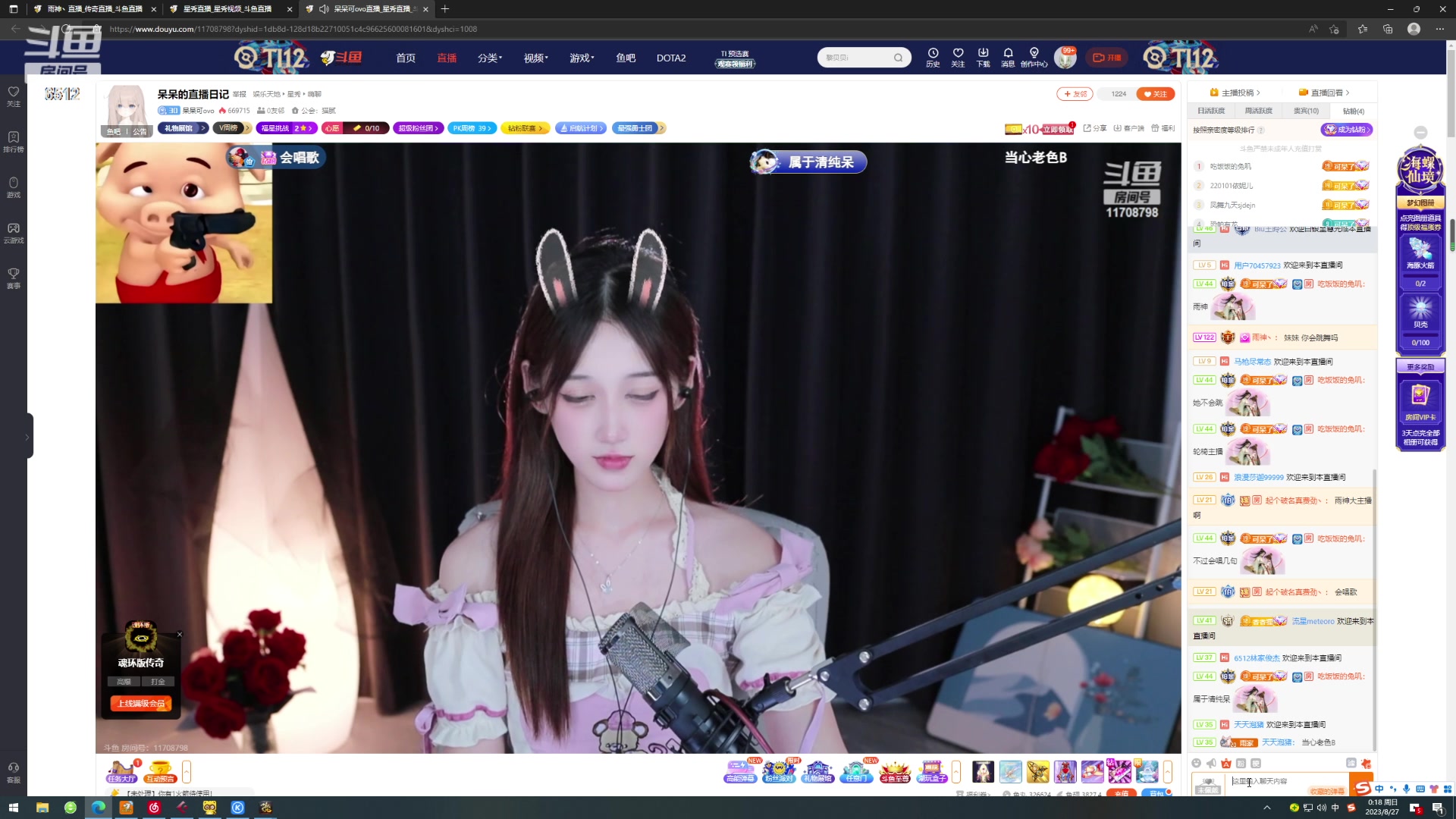
Task: Switch to the 贵宾(10) tab
Action: click(x=1306, y=111)
